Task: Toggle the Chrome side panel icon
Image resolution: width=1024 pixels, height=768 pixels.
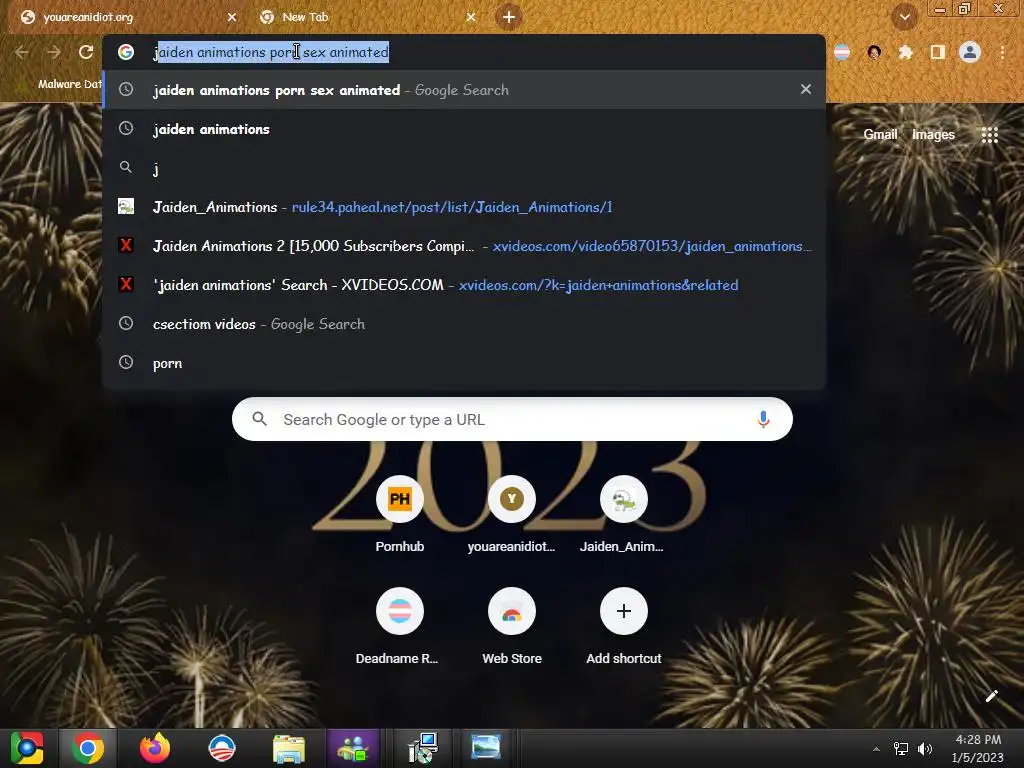Action: (x=937, y=52)
